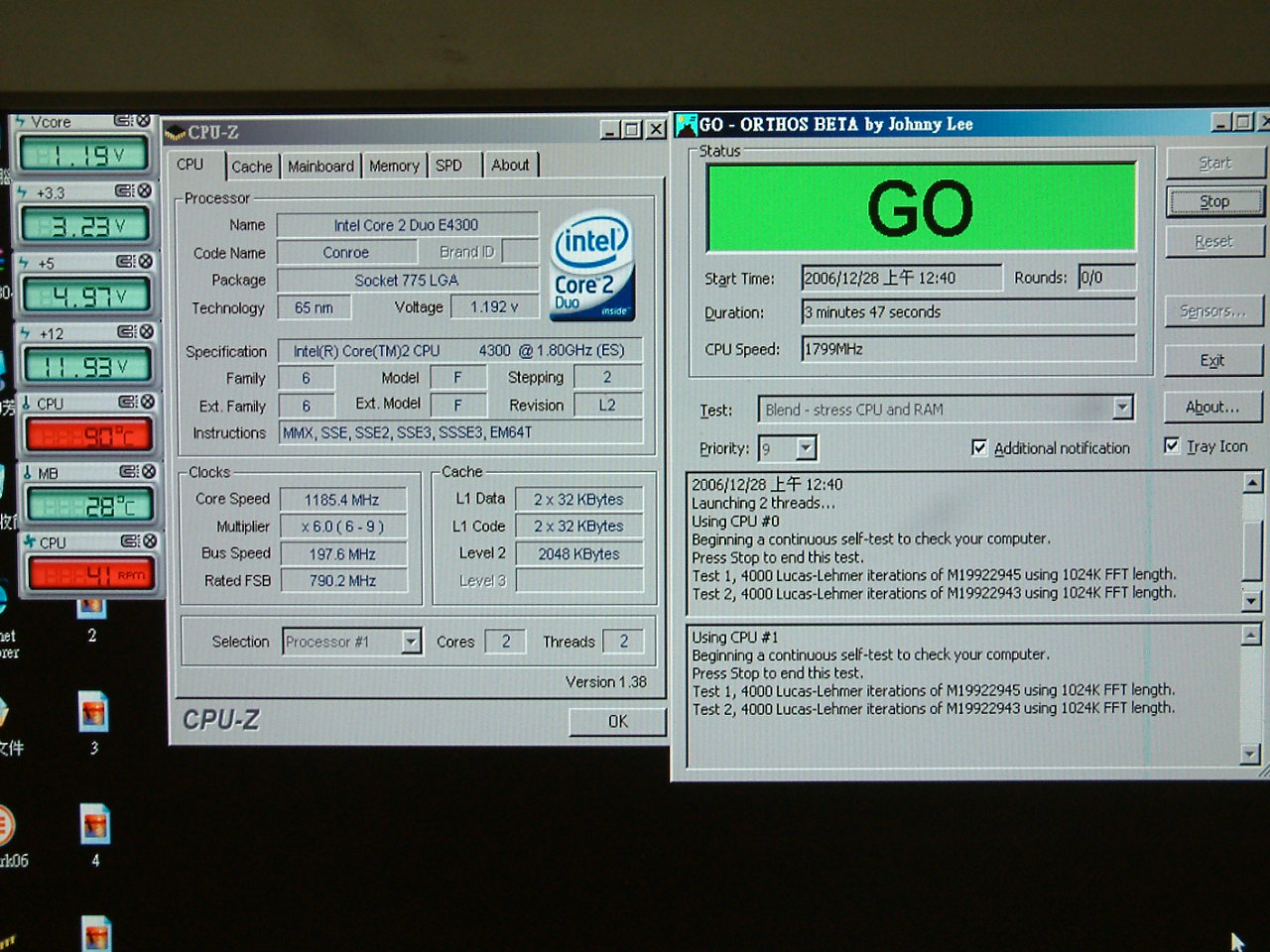Image resolution: width=1270 pixels, height=952 pixels.
Task: Click the thermometer icon beside MB
Action: point(27,472)
